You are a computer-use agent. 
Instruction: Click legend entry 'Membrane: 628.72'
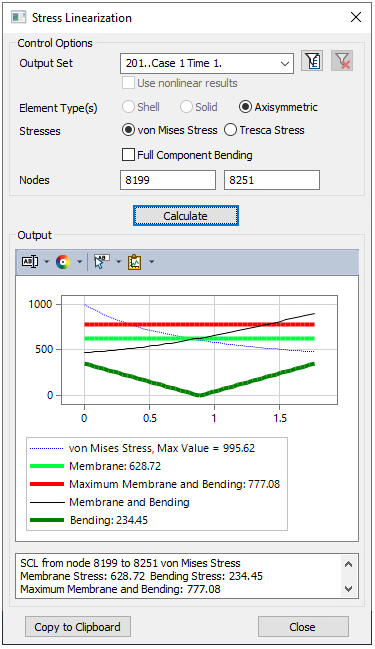pos(115,466)
